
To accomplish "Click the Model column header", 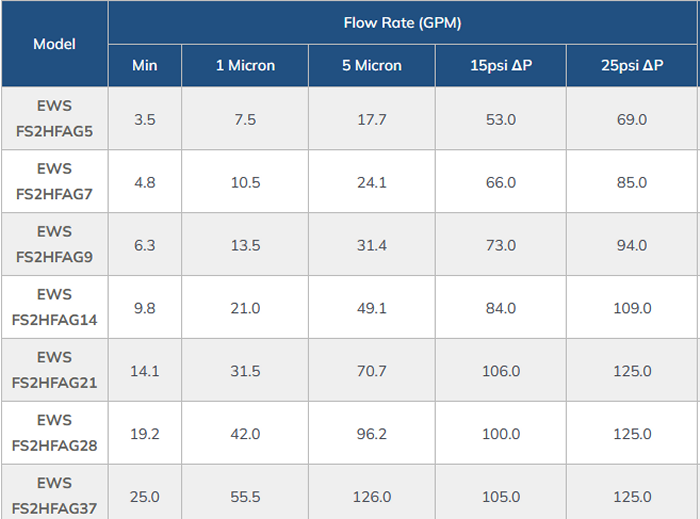I will tap(54, 44).
